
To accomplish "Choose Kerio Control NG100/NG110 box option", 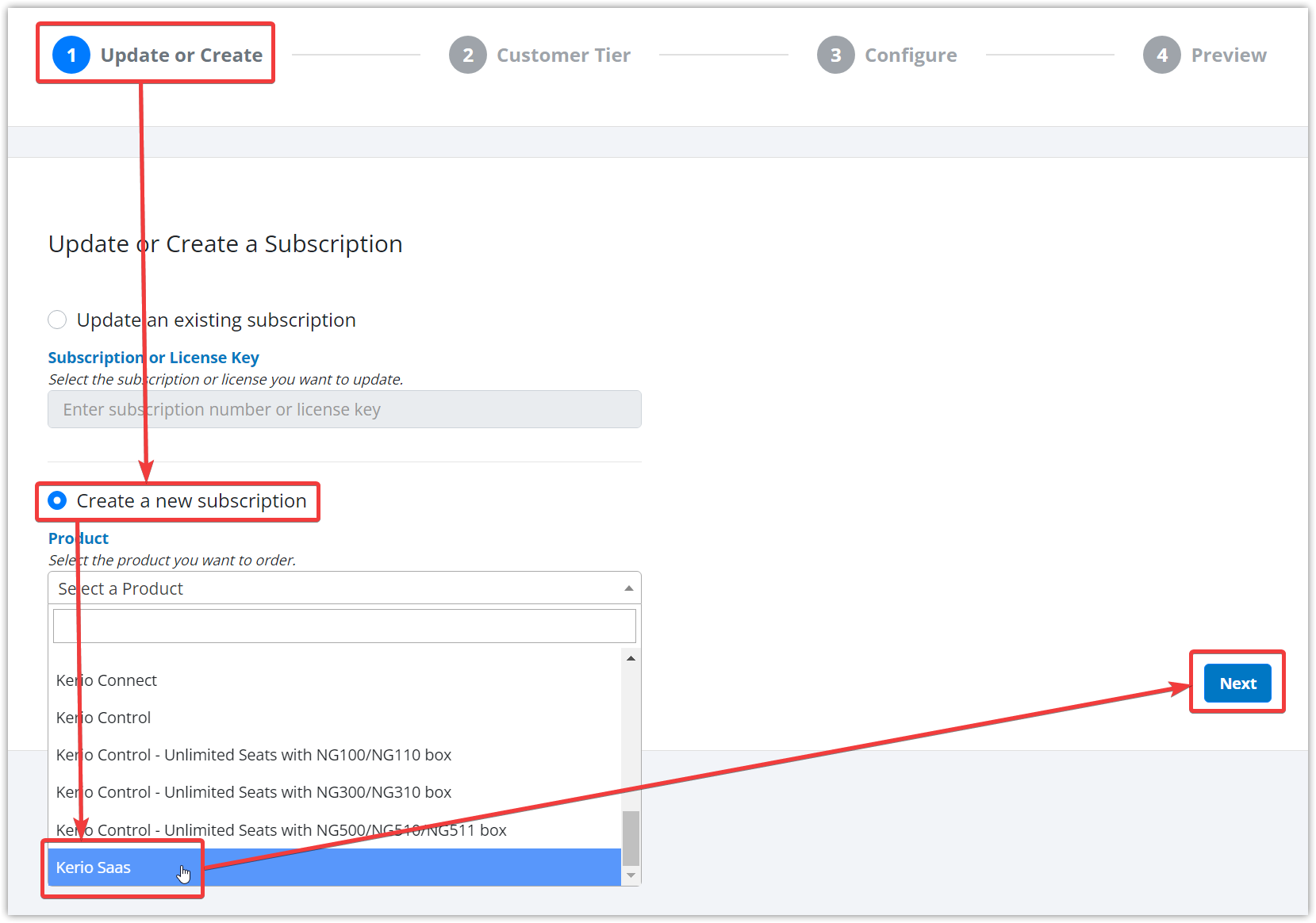I will tap(334, 755).
